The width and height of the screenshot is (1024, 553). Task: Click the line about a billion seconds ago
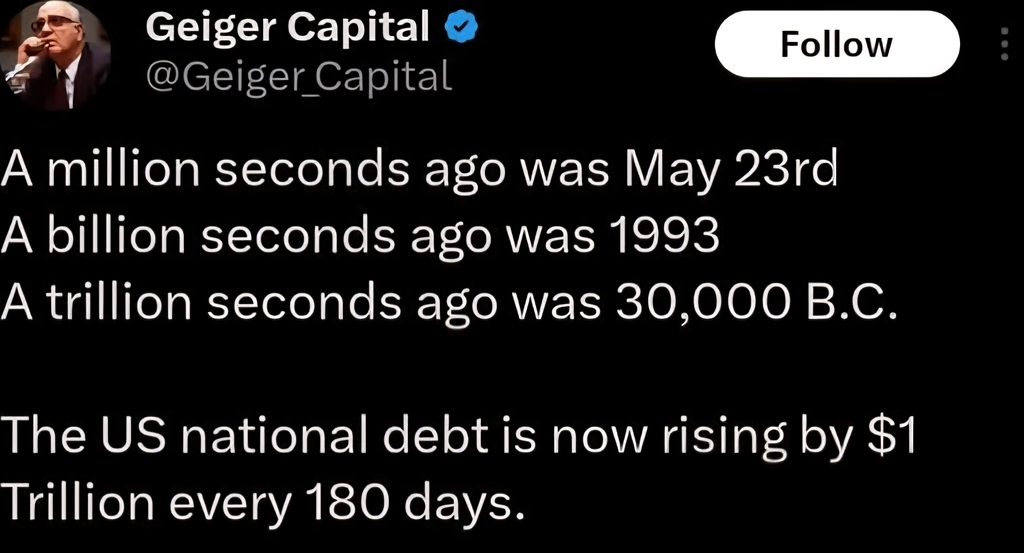pos(360,236)
